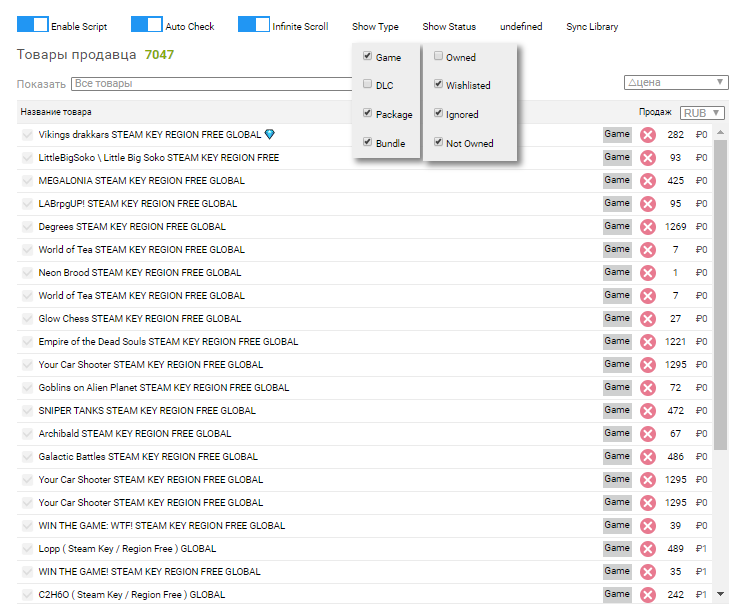
Task: Click red X icon for Vikings drakkars row
Action: [647, 135]
